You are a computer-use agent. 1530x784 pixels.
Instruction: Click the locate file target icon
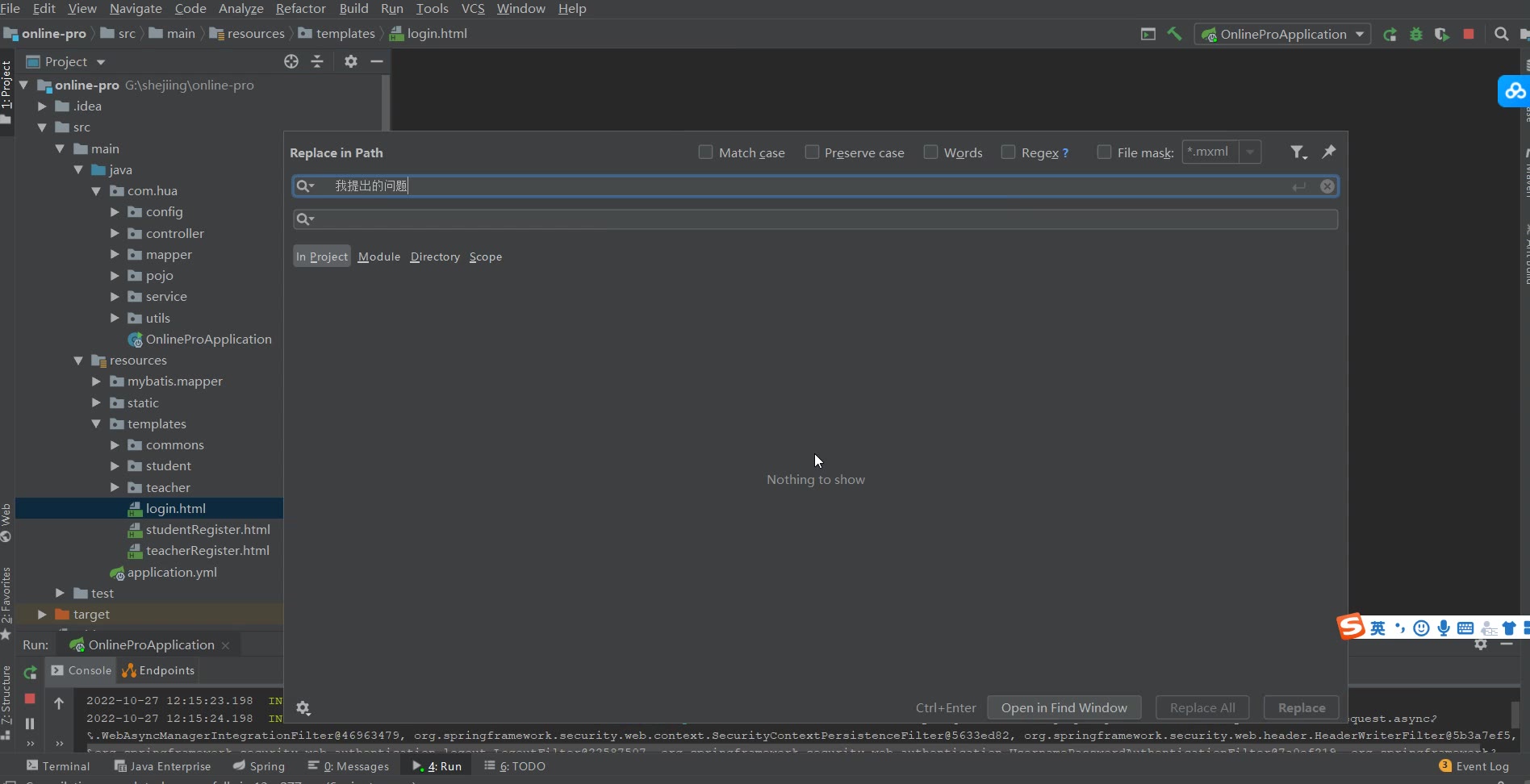(291, 61)
